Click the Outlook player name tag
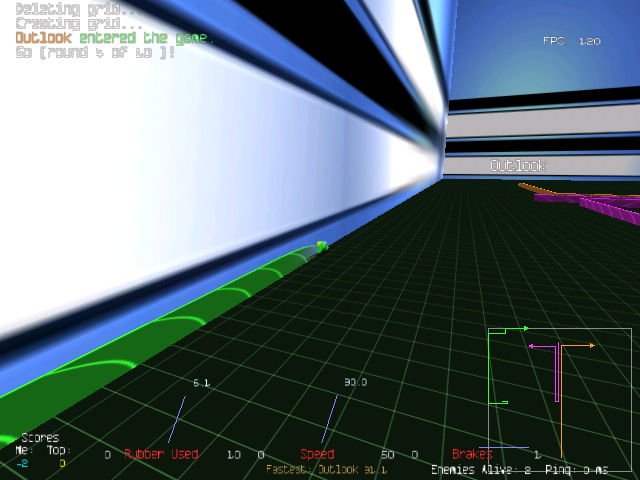This screenshot has width=640, height=480. point(517,166)
